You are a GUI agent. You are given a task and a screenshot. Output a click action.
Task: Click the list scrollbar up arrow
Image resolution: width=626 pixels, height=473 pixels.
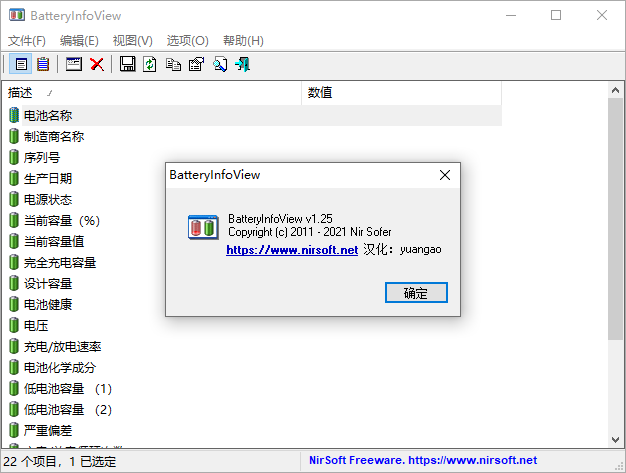pyautogui.click(x=615, y=90)
